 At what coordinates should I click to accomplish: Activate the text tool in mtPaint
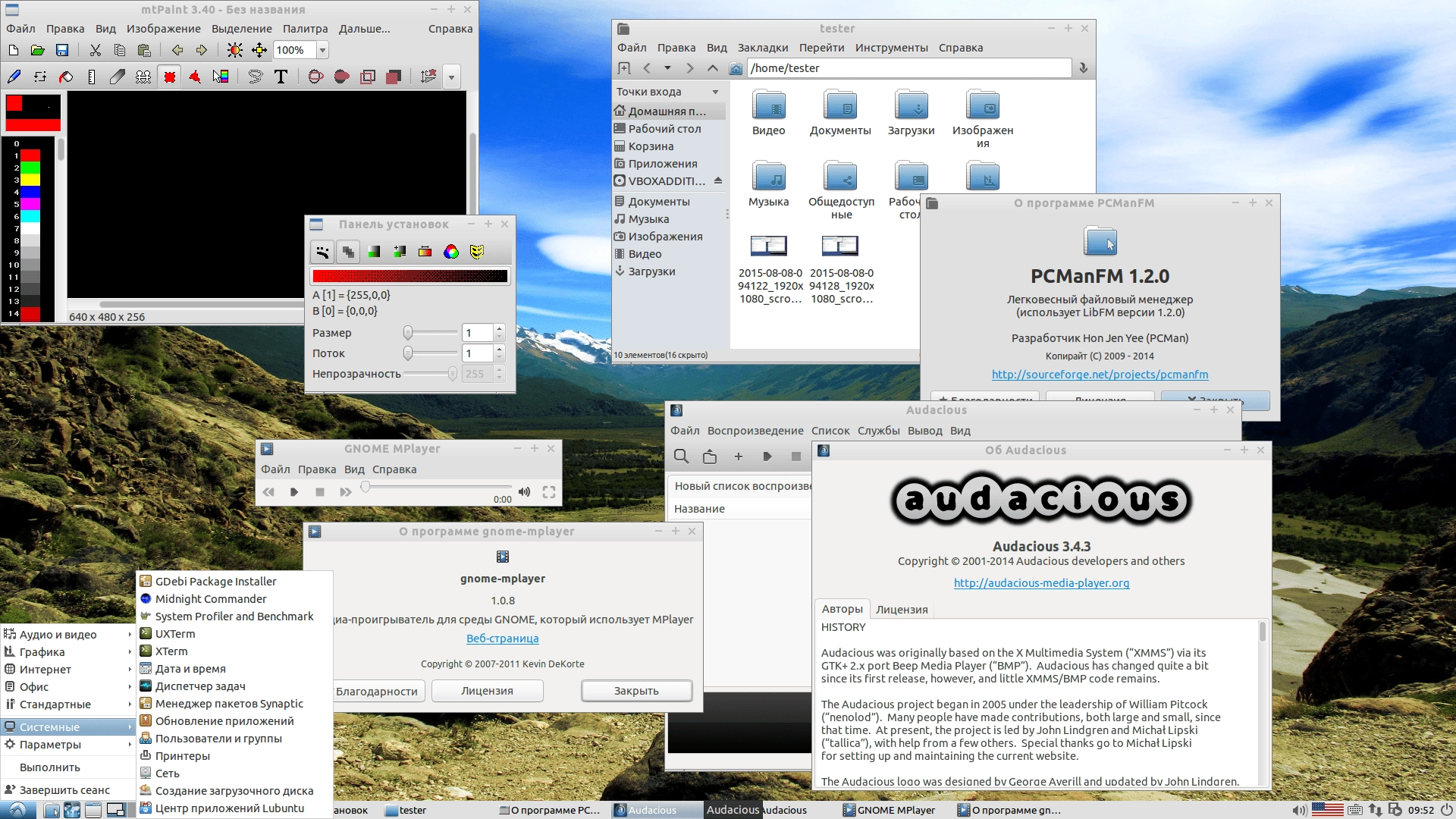pos(281,77)
